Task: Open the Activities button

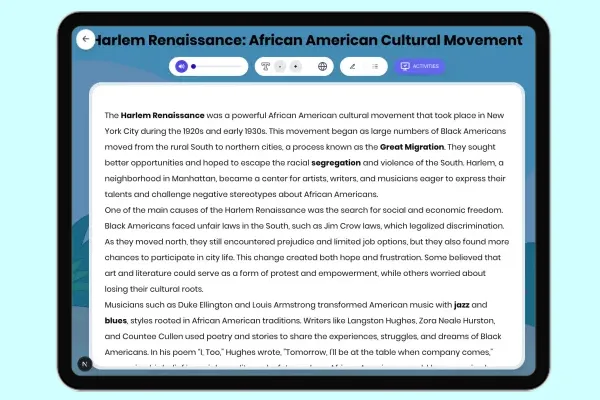Action: 418,67
